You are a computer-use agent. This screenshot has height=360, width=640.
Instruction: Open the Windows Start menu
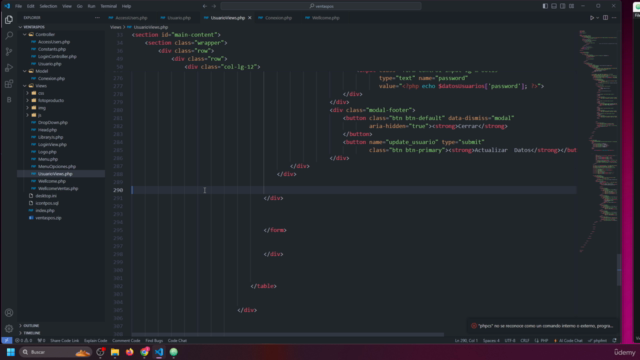coord(11,352)
